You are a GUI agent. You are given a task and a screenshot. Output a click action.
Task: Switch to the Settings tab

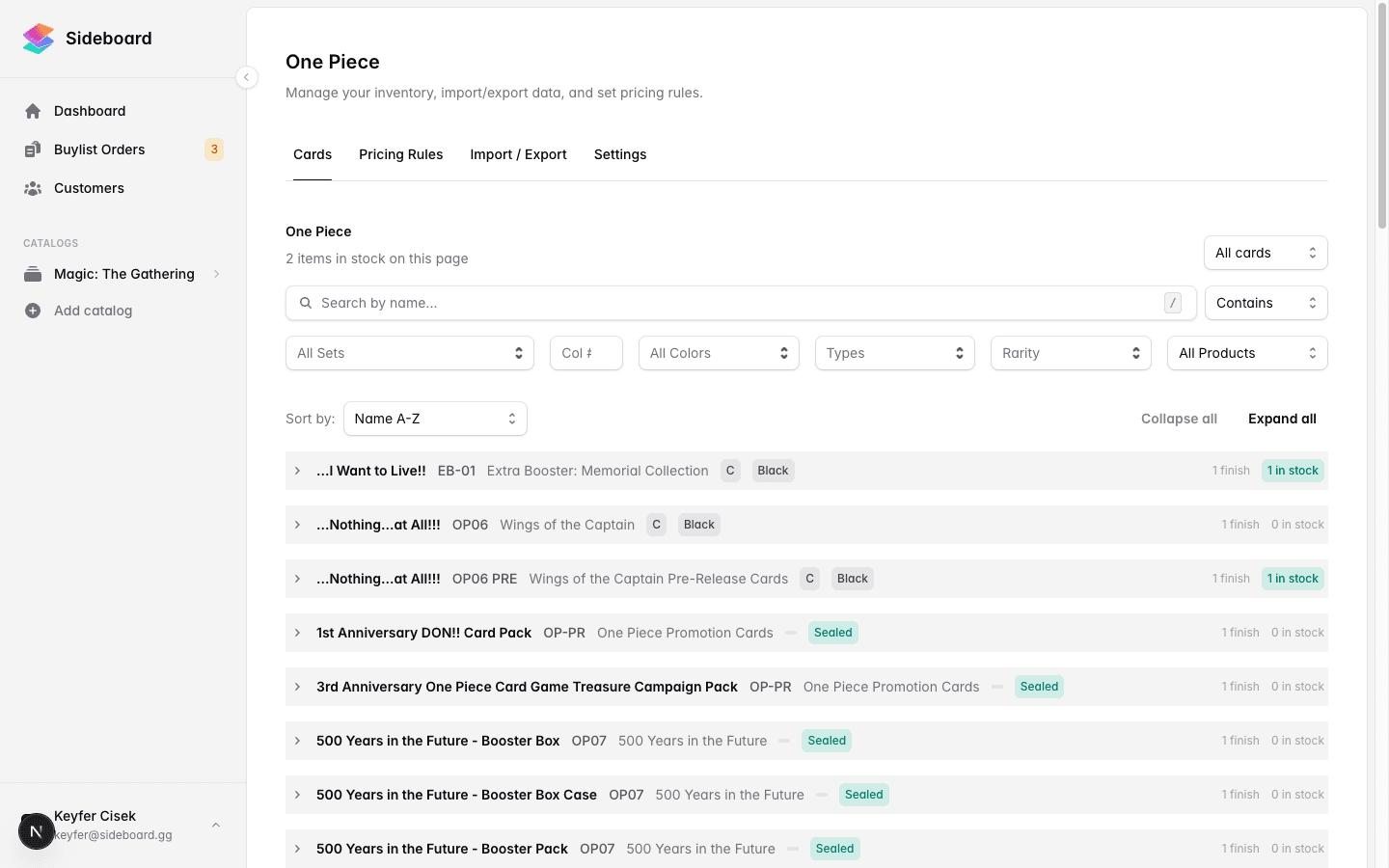coord(620,154)
